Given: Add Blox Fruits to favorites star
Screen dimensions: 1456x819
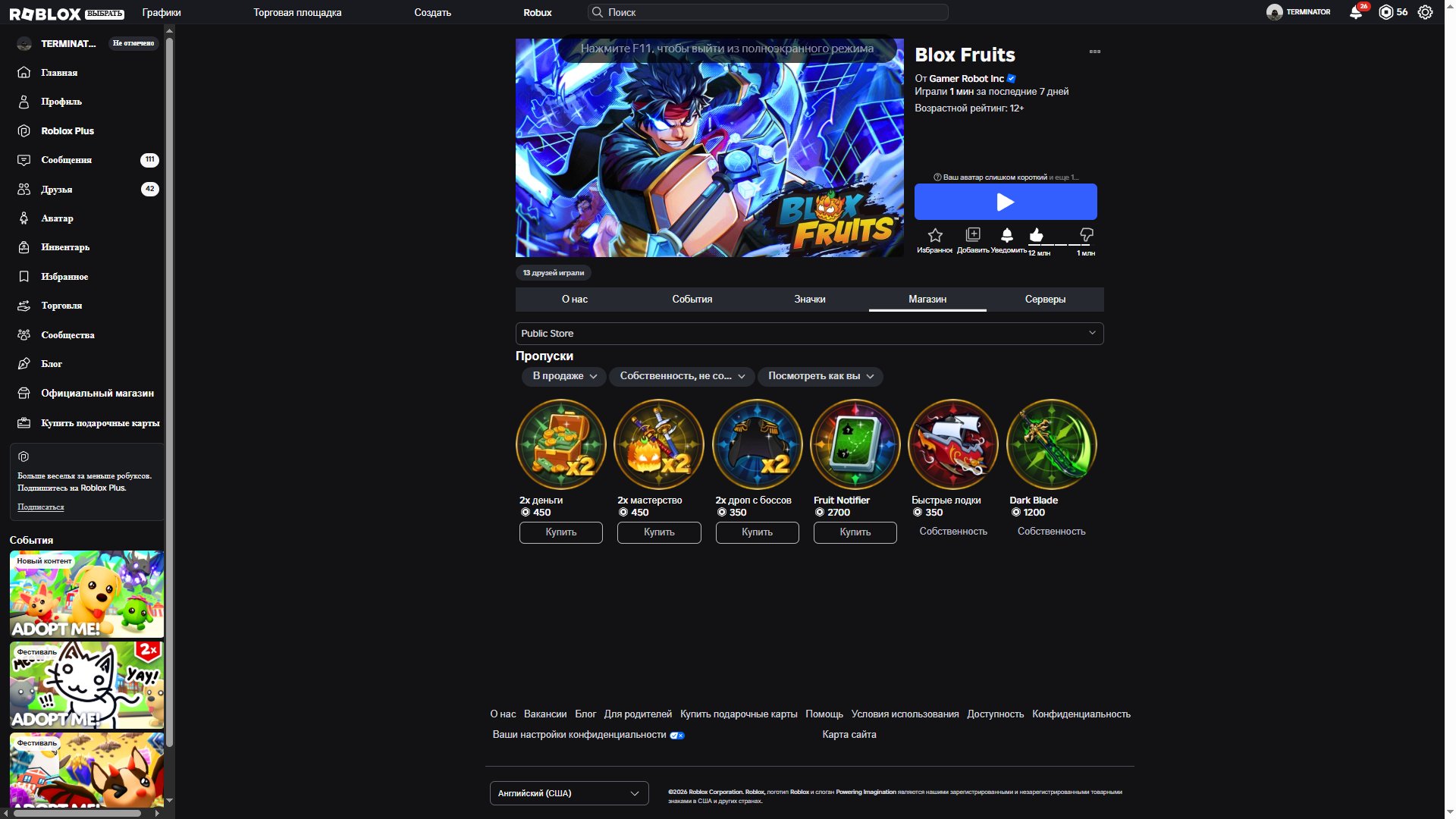Looking at the screenshot, I should (935, 235).
